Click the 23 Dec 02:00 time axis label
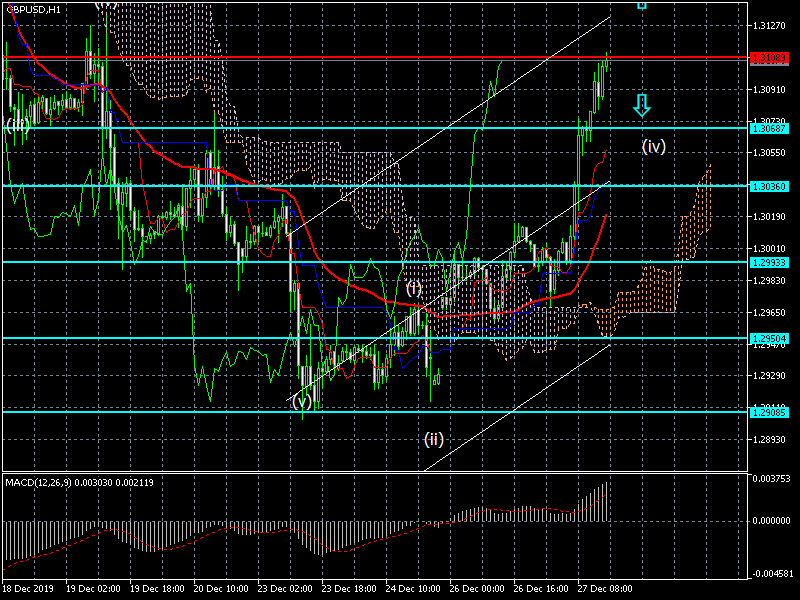800x600 pixels. [x=287, y=588]
